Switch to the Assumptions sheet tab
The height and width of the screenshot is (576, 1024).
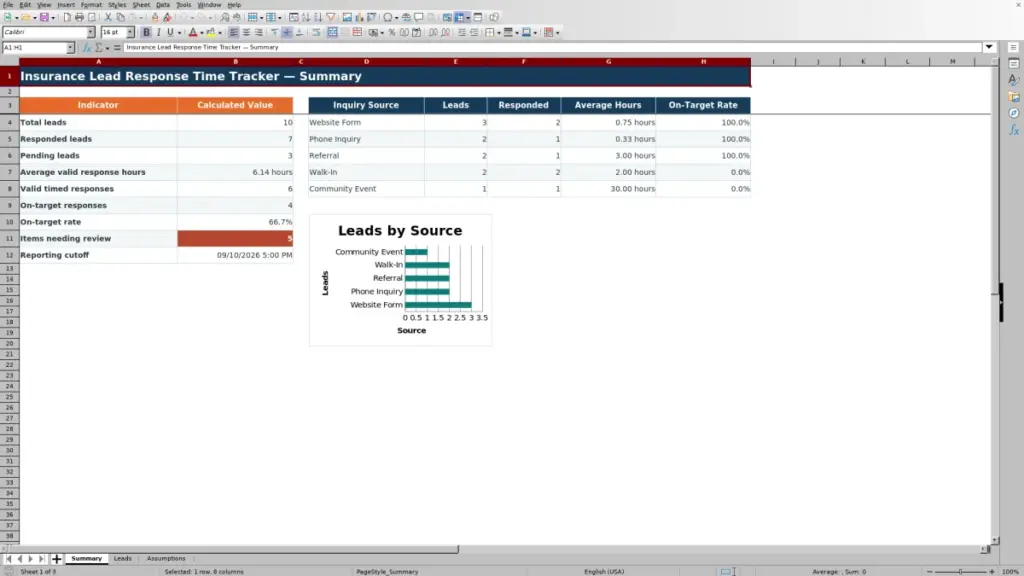click(166, 558)
